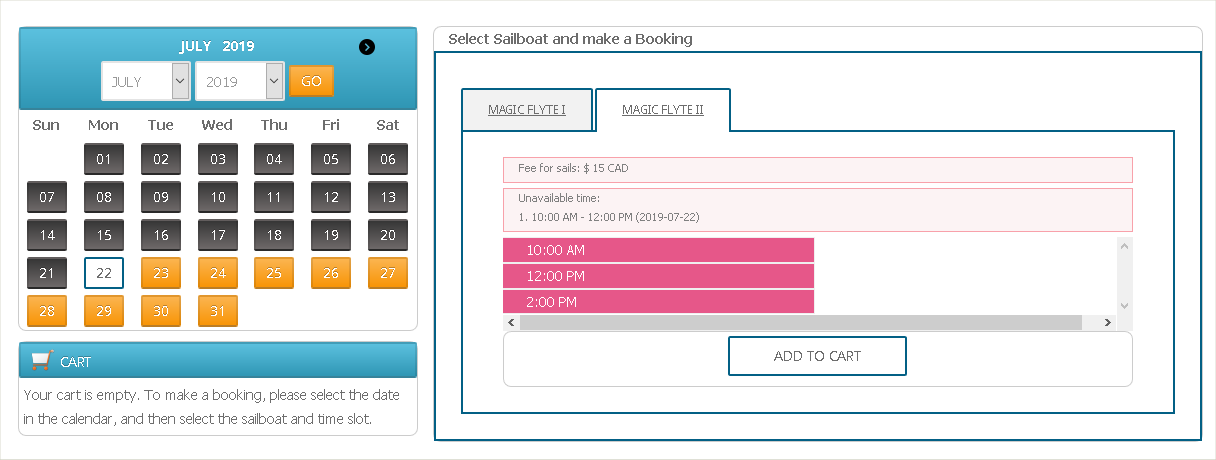Click the horizontal scrollbar thumb
The height and width of the screenshot is (460, 1216).
801,322
